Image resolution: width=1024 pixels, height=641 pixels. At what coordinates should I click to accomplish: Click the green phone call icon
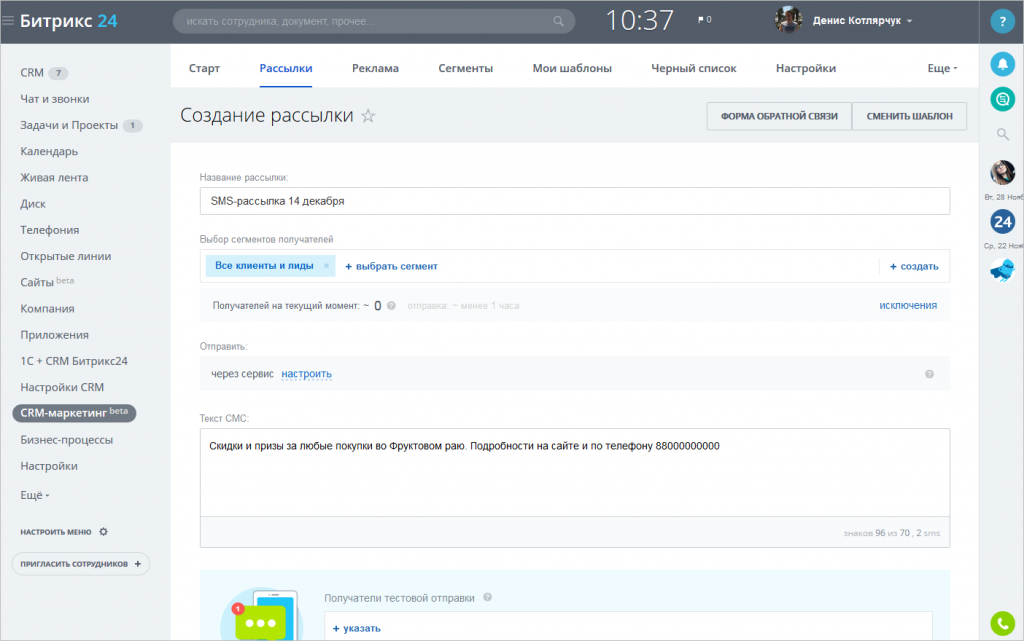pos(1002,623)
